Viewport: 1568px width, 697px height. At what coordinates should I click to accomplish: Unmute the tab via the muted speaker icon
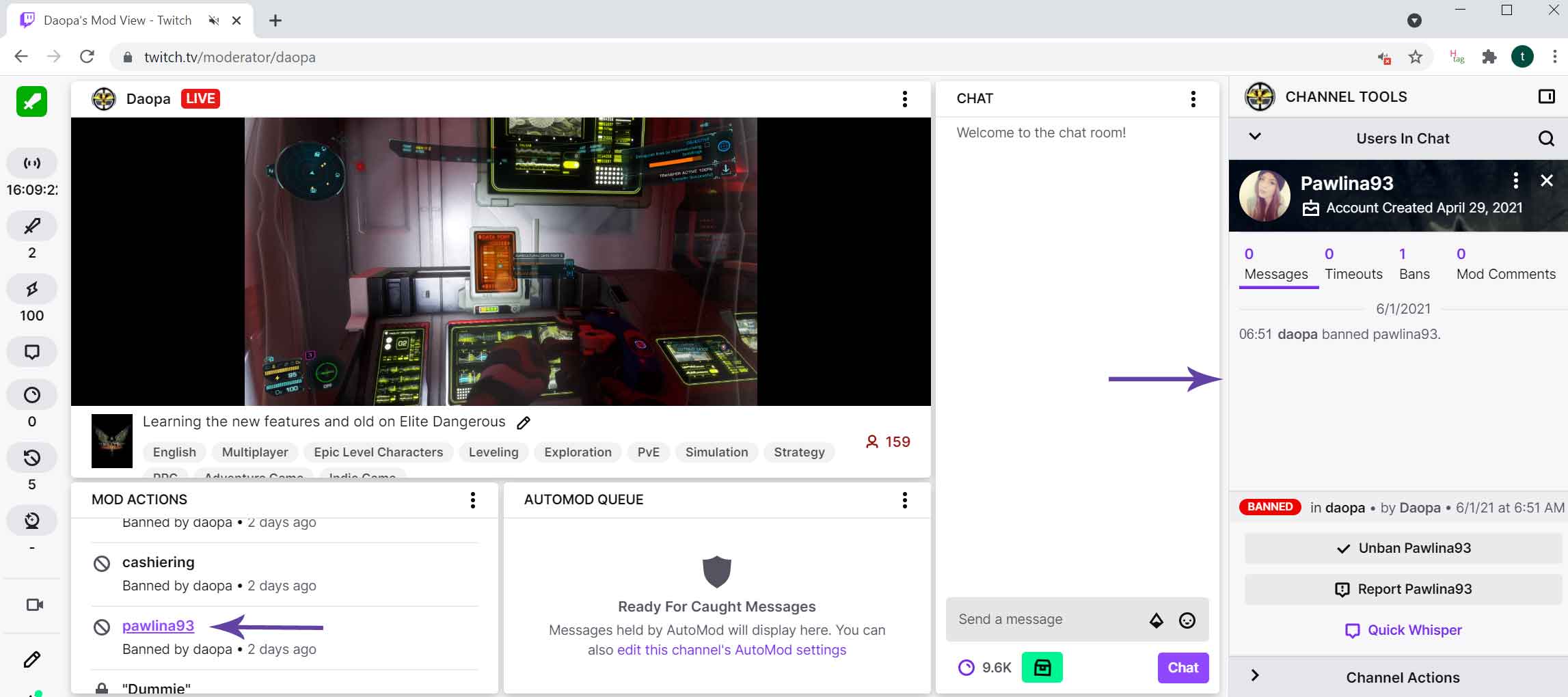(214, 20)
